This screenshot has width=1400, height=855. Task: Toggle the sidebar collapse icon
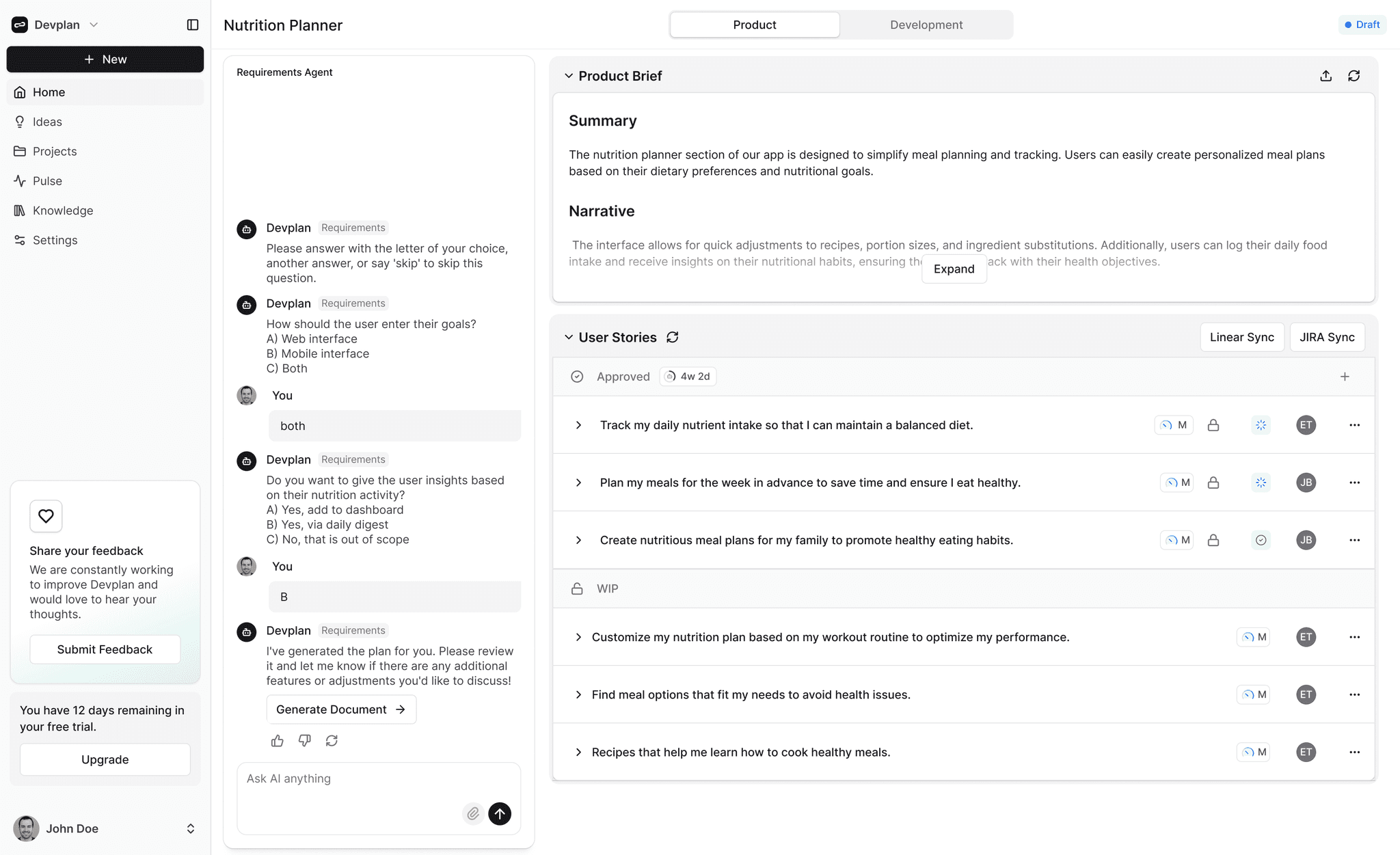[x=193, y=25]
